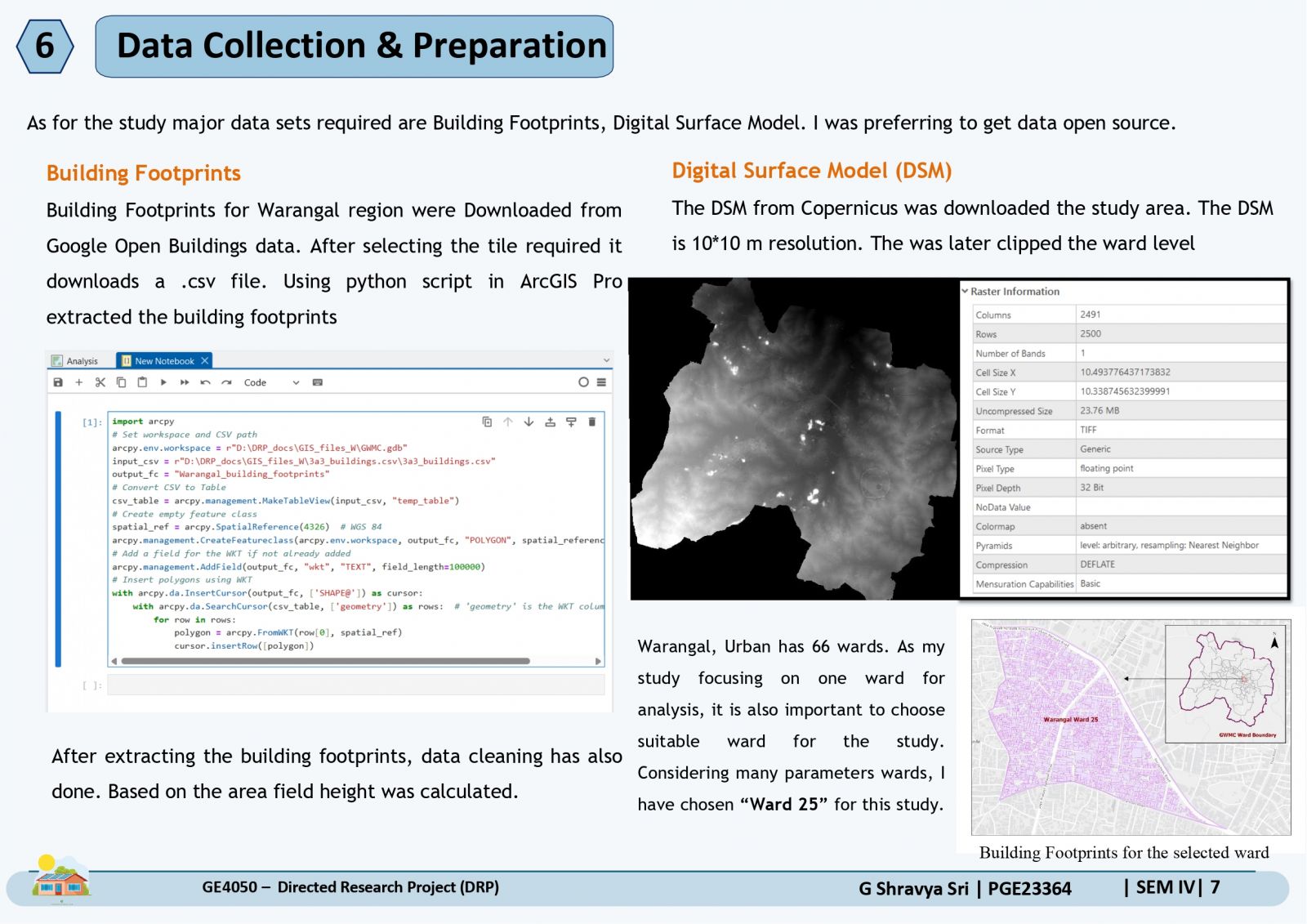Insert a cell above cell [1]
Screen dimensions: 1307x924
(x=550, y=422)
